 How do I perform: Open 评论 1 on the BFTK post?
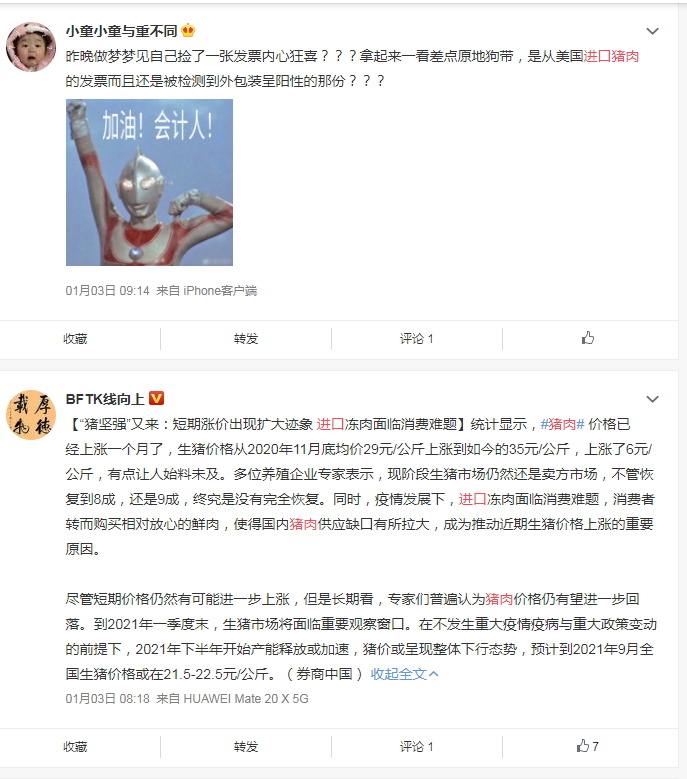point(417,746)
